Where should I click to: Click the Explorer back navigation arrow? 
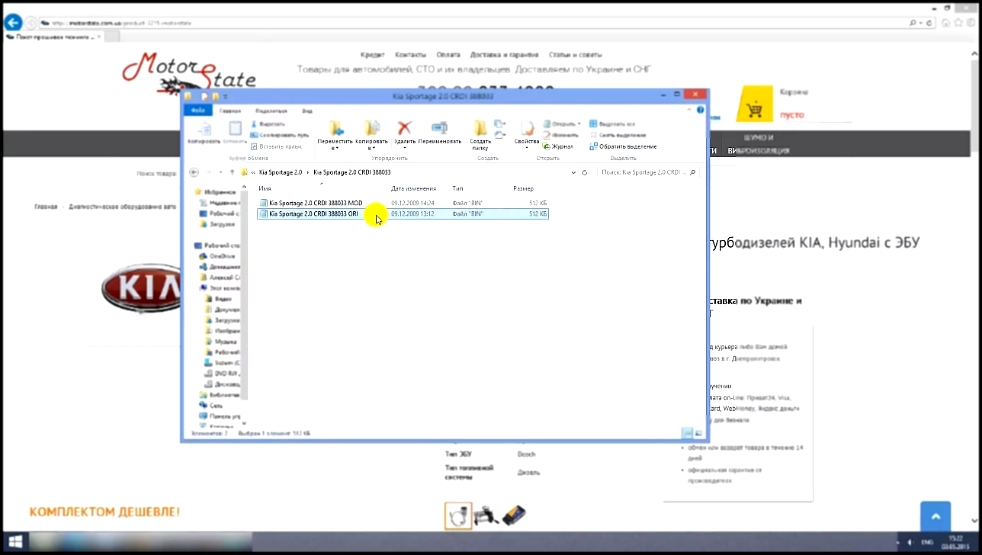pos(194,172)
